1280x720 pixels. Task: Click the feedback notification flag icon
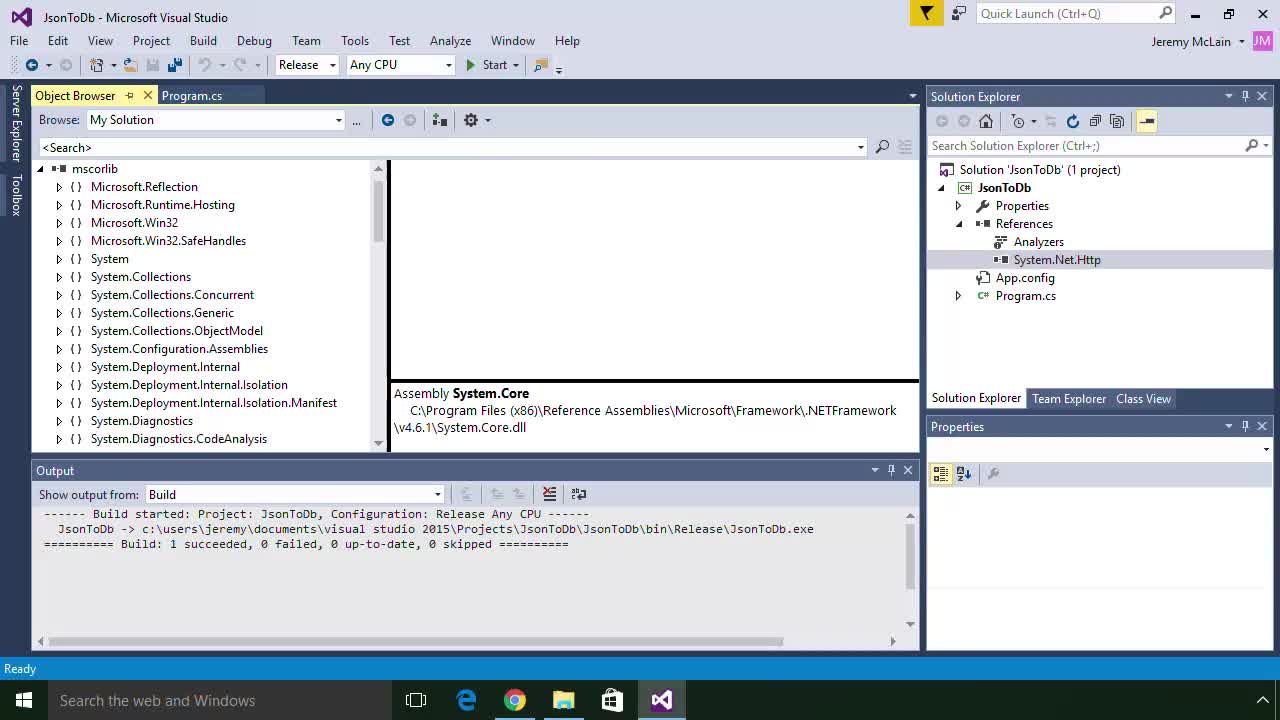926,13
